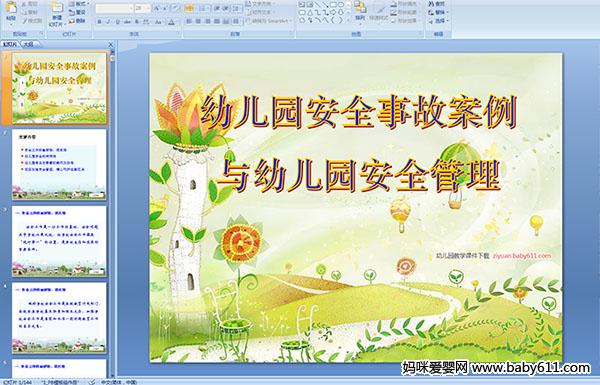Click the bulleted list icon

coord(189,8)
